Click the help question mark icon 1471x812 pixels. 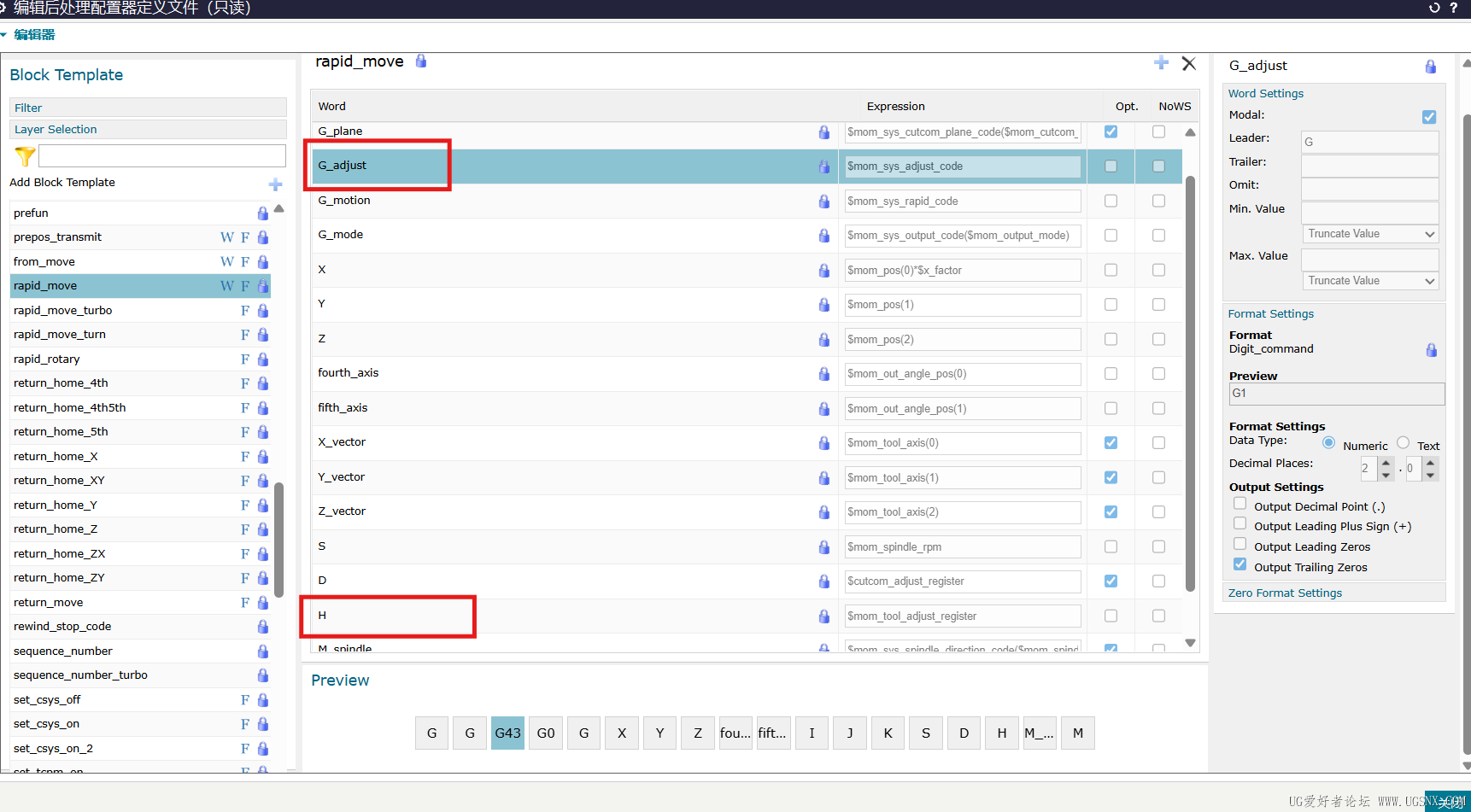point(1454,8)
